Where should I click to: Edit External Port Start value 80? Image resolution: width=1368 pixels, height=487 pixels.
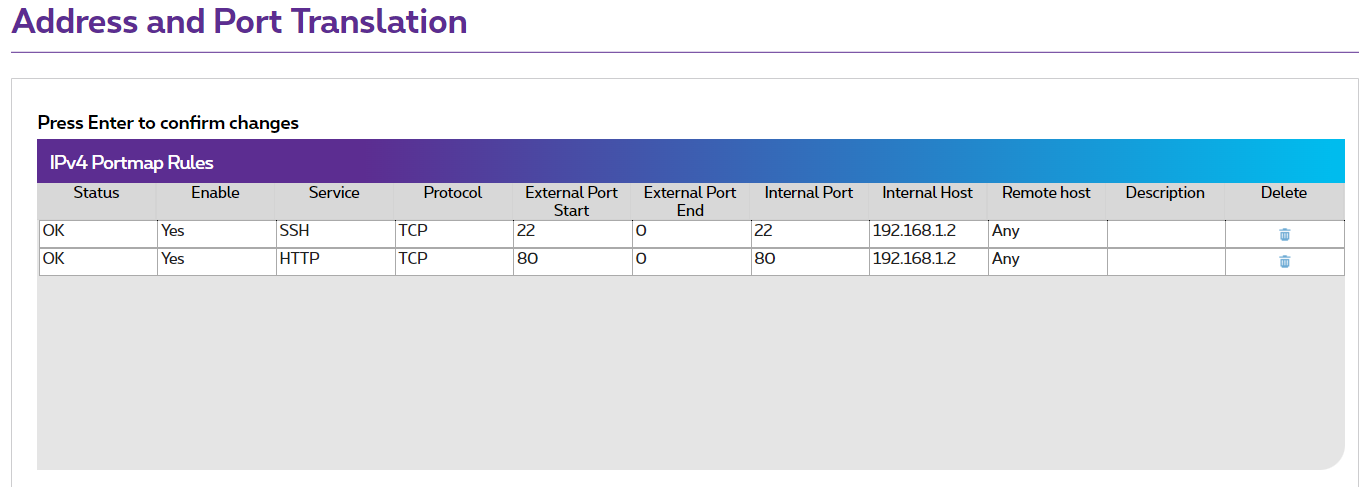pos(572,260)
